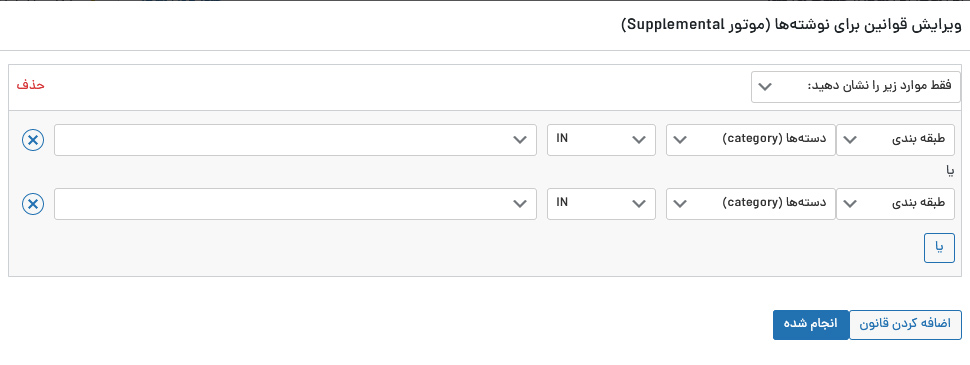
Task: Remove the first category rule with its X icon
Action: tap(33, 140)
